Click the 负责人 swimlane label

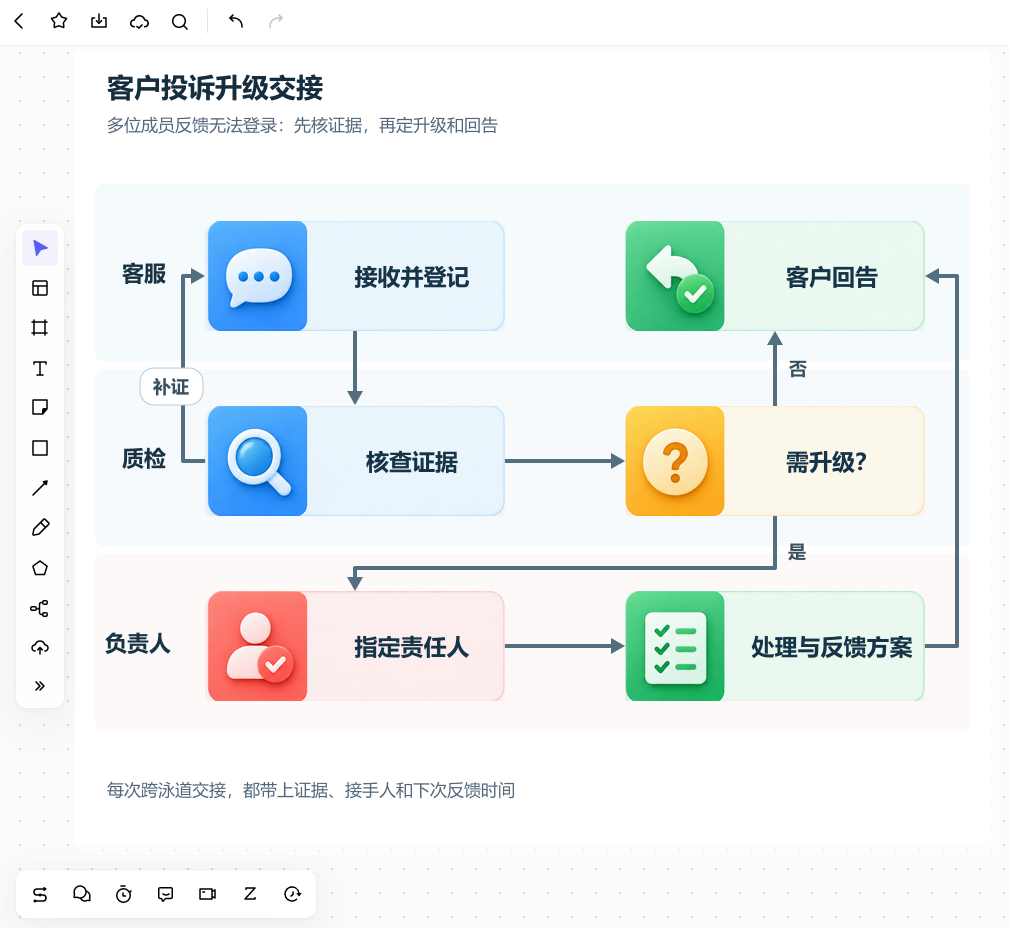pos(138,644)
